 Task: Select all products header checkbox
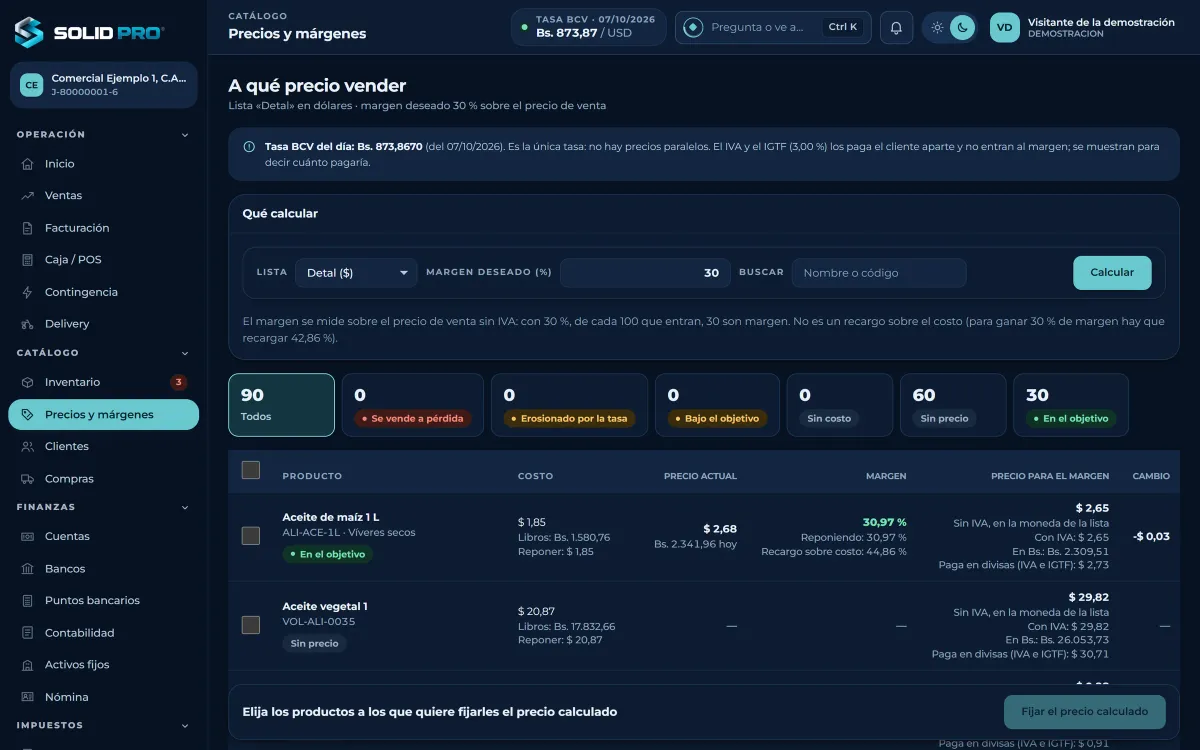point(251,470)
